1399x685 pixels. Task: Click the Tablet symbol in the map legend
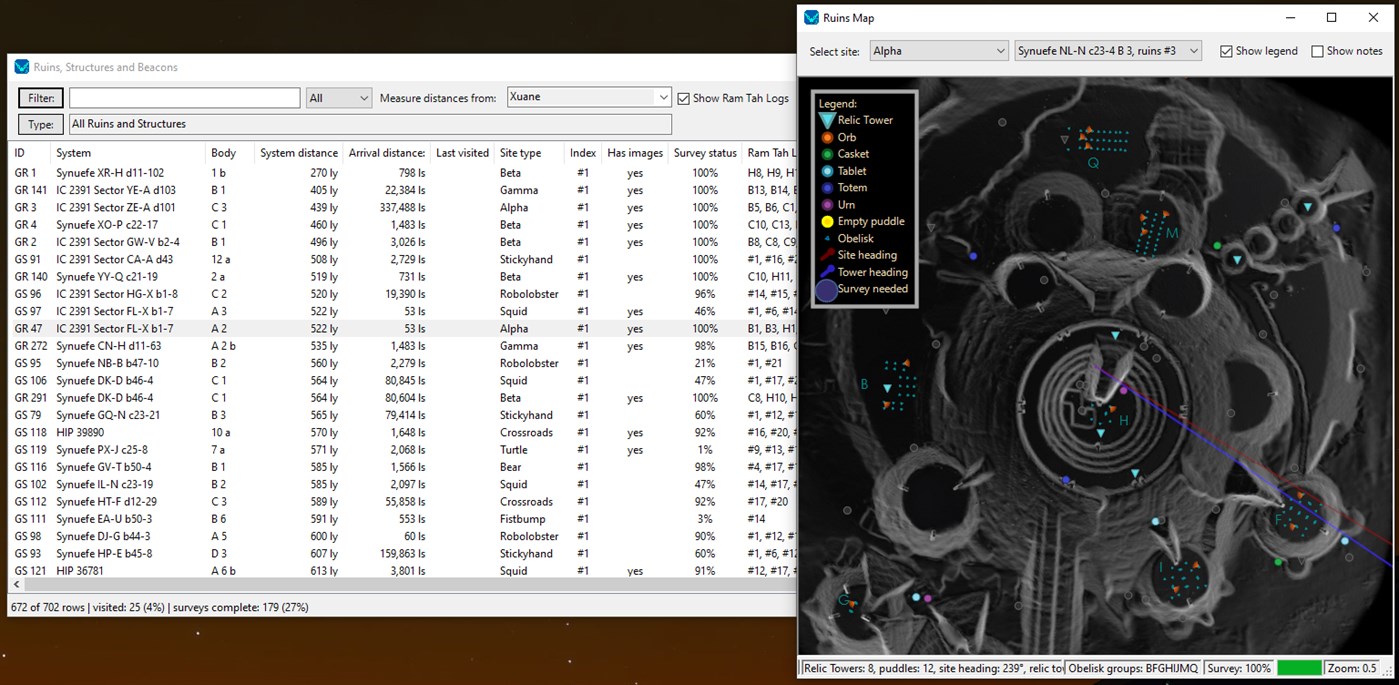point(825,170)
